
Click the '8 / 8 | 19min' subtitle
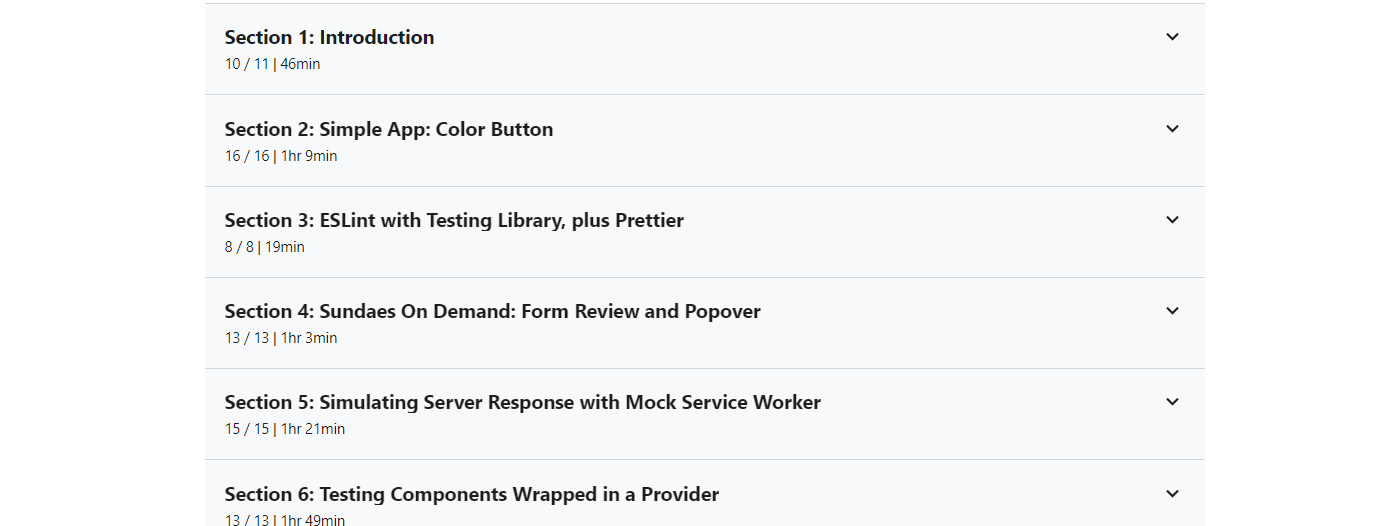click(264, 247)
